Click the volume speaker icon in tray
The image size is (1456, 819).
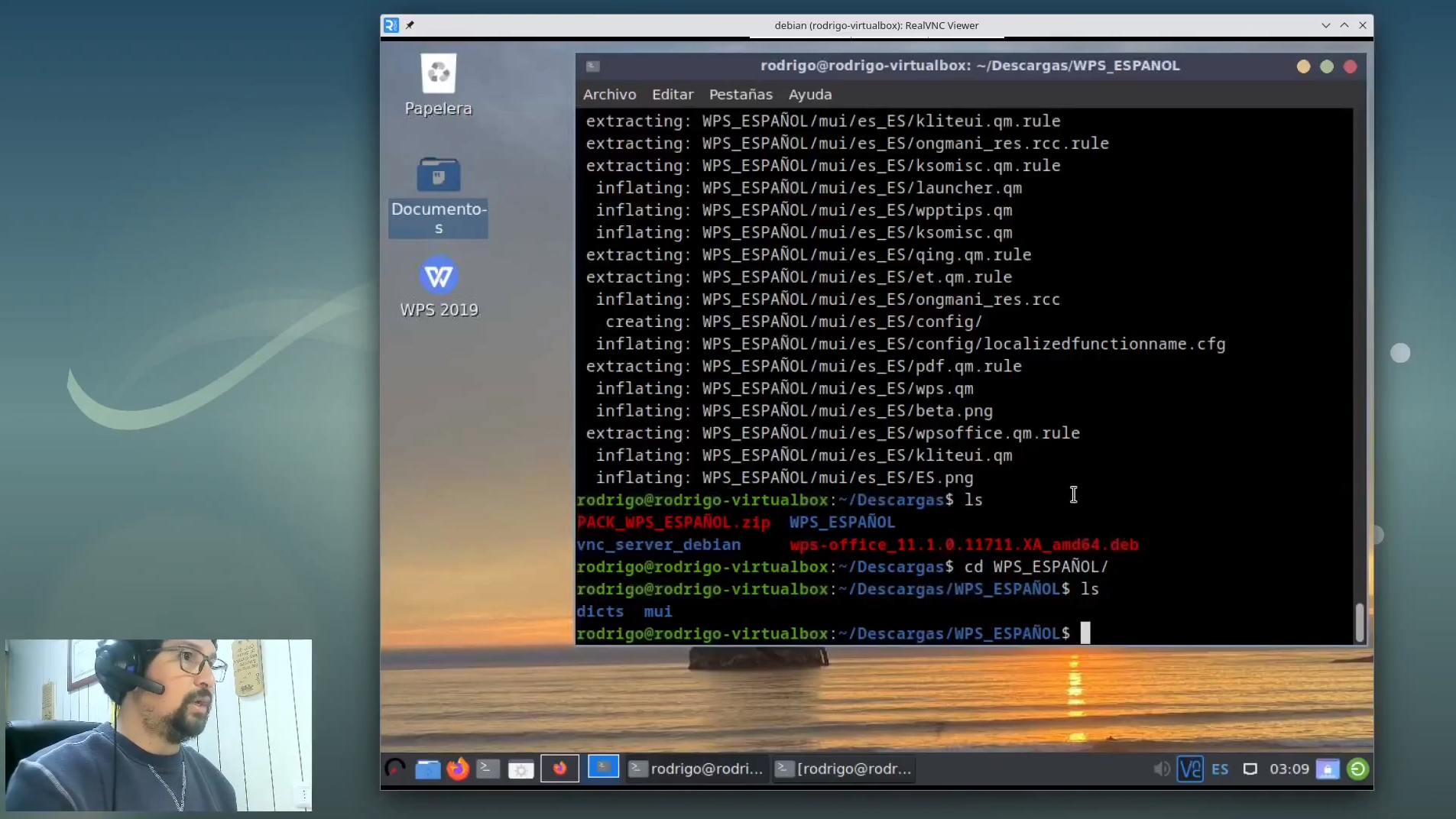(1161, 769)
